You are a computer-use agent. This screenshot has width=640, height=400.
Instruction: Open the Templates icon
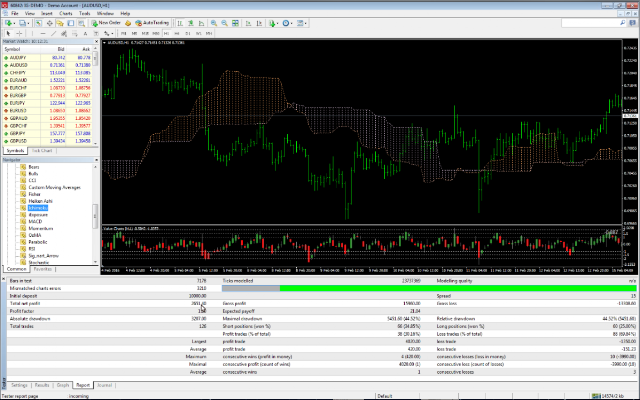(x=300, y=23)
